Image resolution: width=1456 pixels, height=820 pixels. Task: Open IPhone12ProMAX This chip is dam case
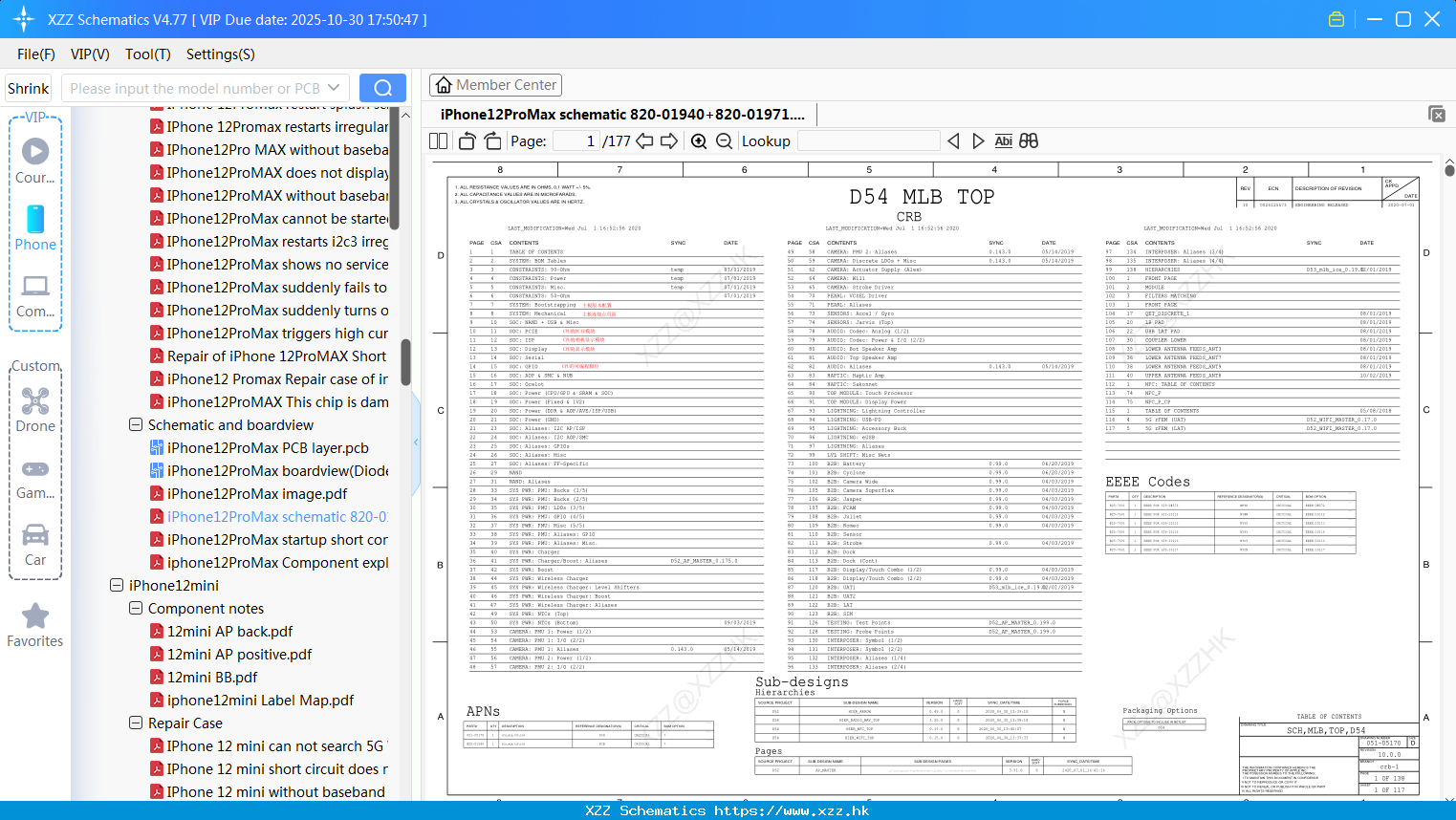(x=269, y=401)
